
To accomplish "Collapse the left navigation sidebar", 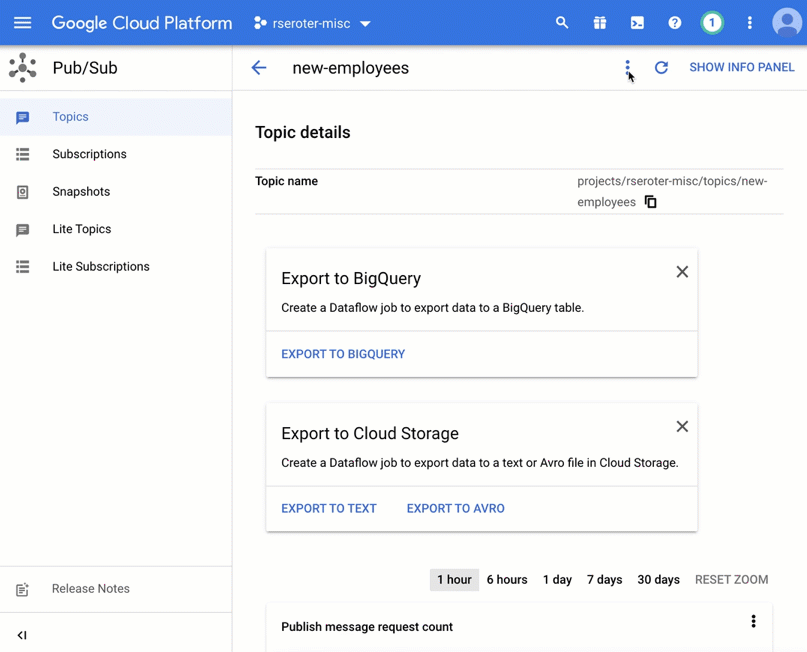I will [22, 635].
